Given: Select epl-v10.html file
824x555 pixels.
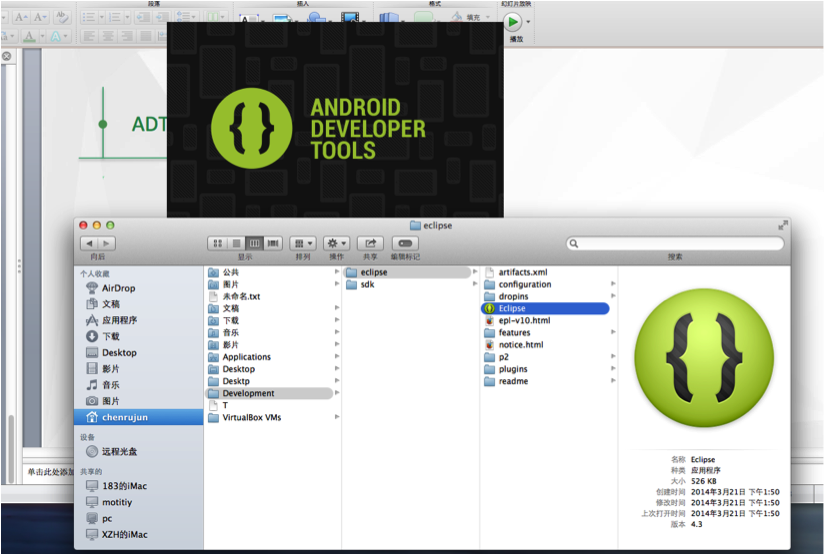Looking at the screenshot, I should click(x=517, y=321).
